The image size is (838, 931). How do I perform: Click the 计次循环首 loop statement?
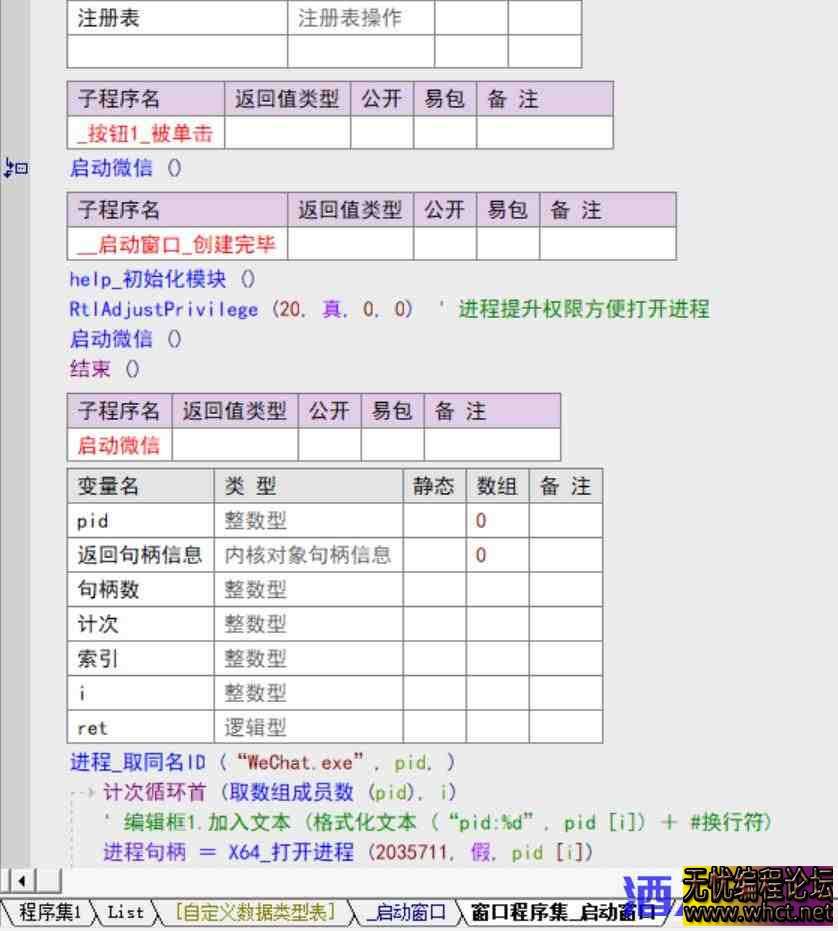click(x=279, y=792)
